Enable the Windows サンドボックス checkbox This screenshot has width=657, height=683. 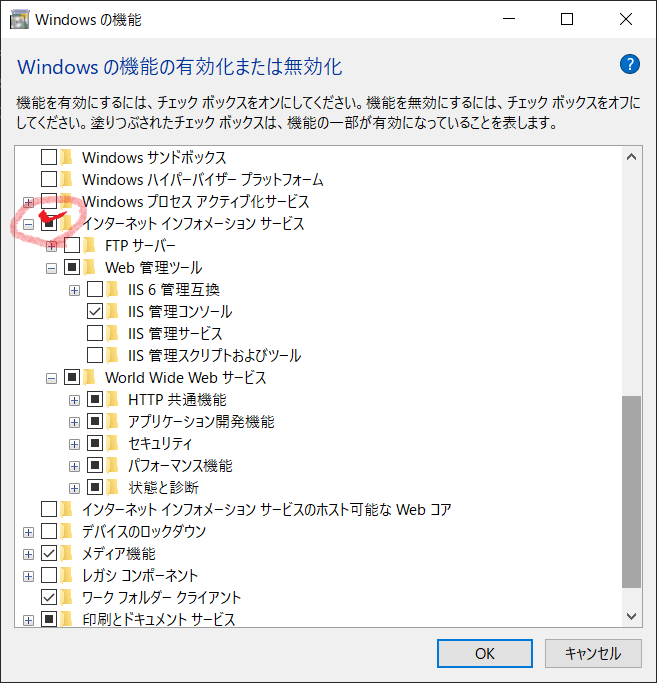pos(49,157)
